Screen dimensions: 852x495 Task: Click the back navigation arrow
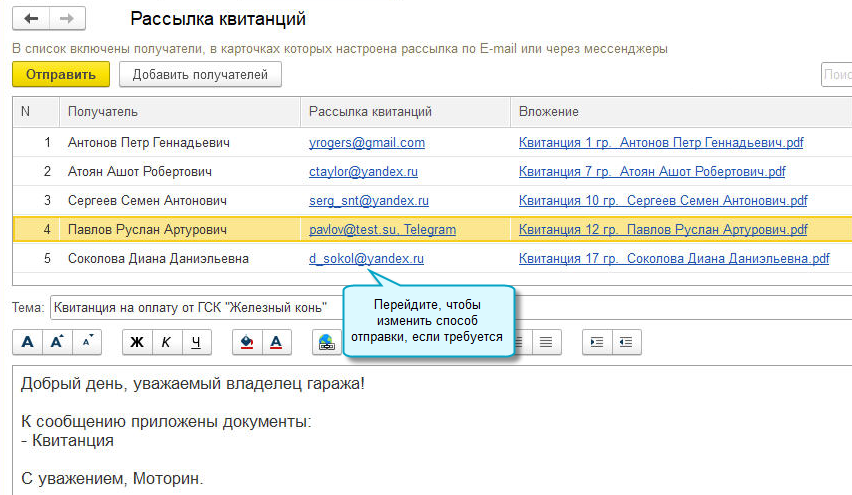pos(31,19)
